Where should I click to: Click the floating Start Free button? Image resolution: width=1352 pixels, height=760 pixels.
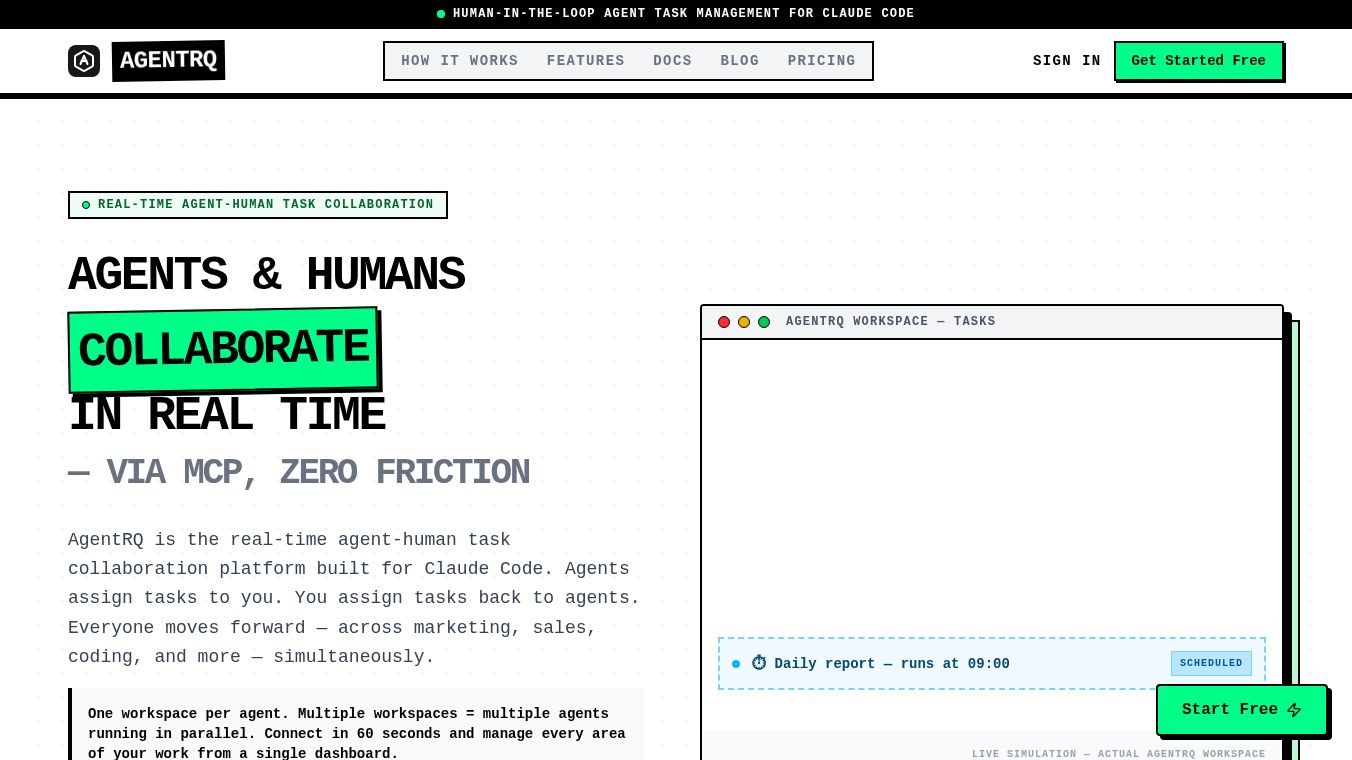[x=1242, y=710]
